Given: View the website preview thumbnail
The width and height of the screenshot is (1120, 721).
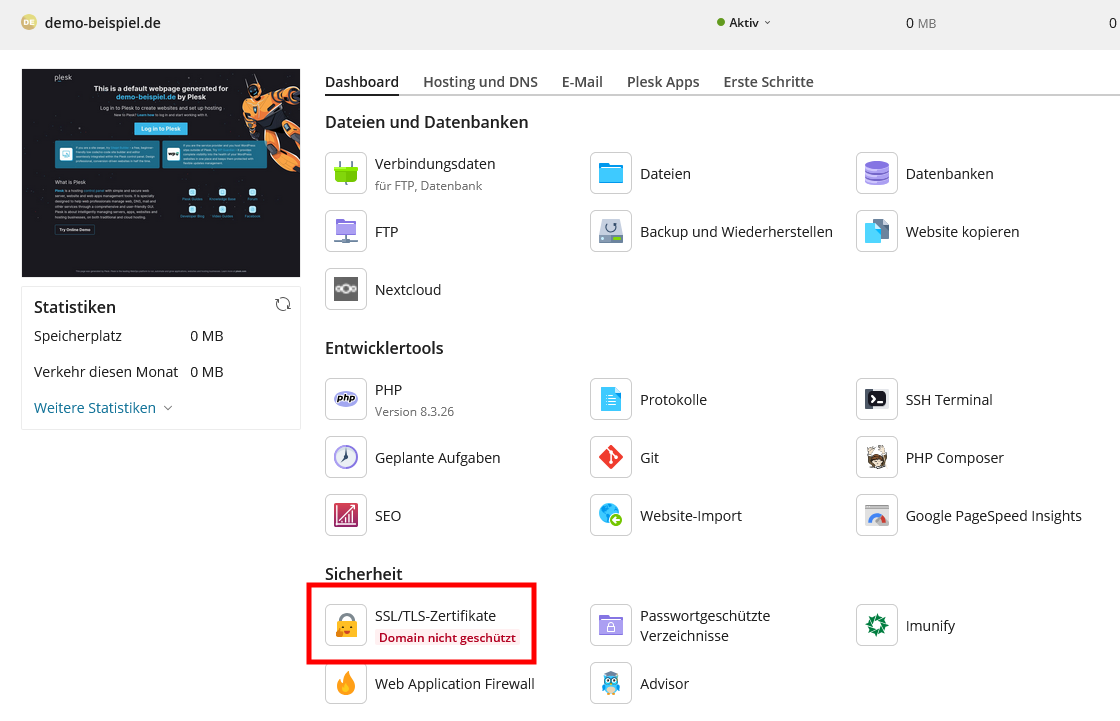Looking at the screenshot, I should 160,172.
